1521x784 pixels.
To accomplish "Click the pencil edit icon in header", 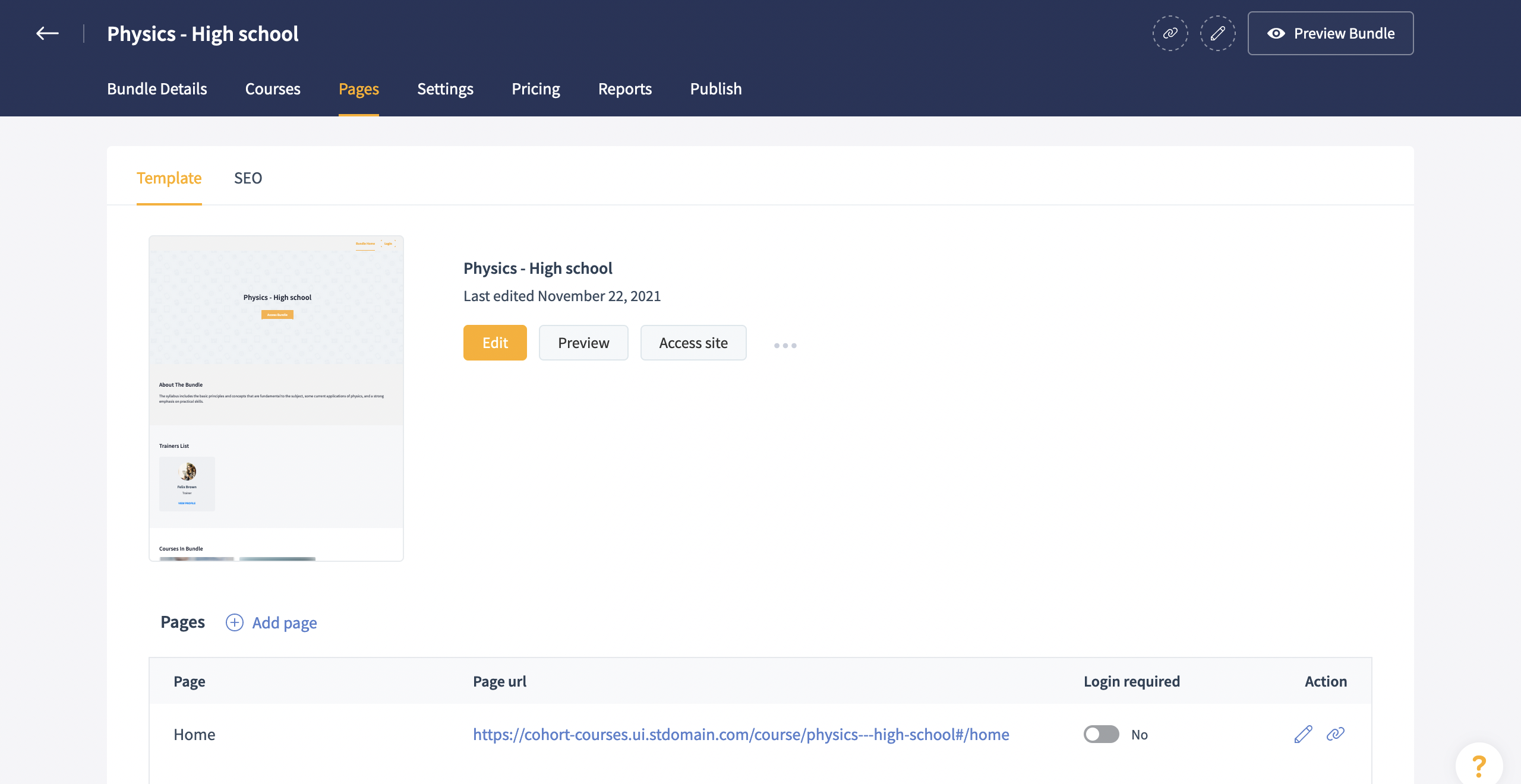I will click(1217, 33).
